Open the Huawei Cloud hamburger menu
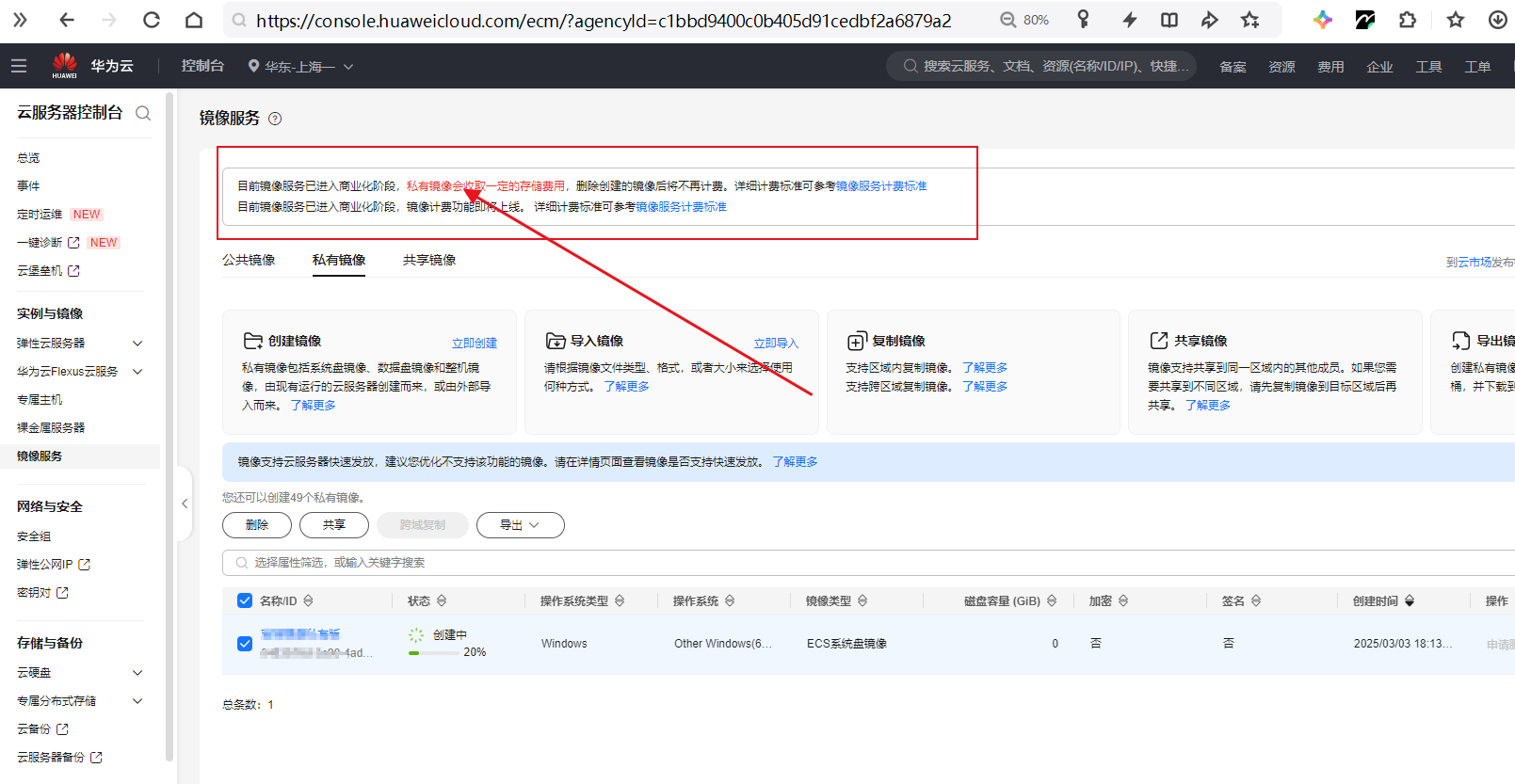1515x784 pixels. pyautogui.click(x=19, y=66)
